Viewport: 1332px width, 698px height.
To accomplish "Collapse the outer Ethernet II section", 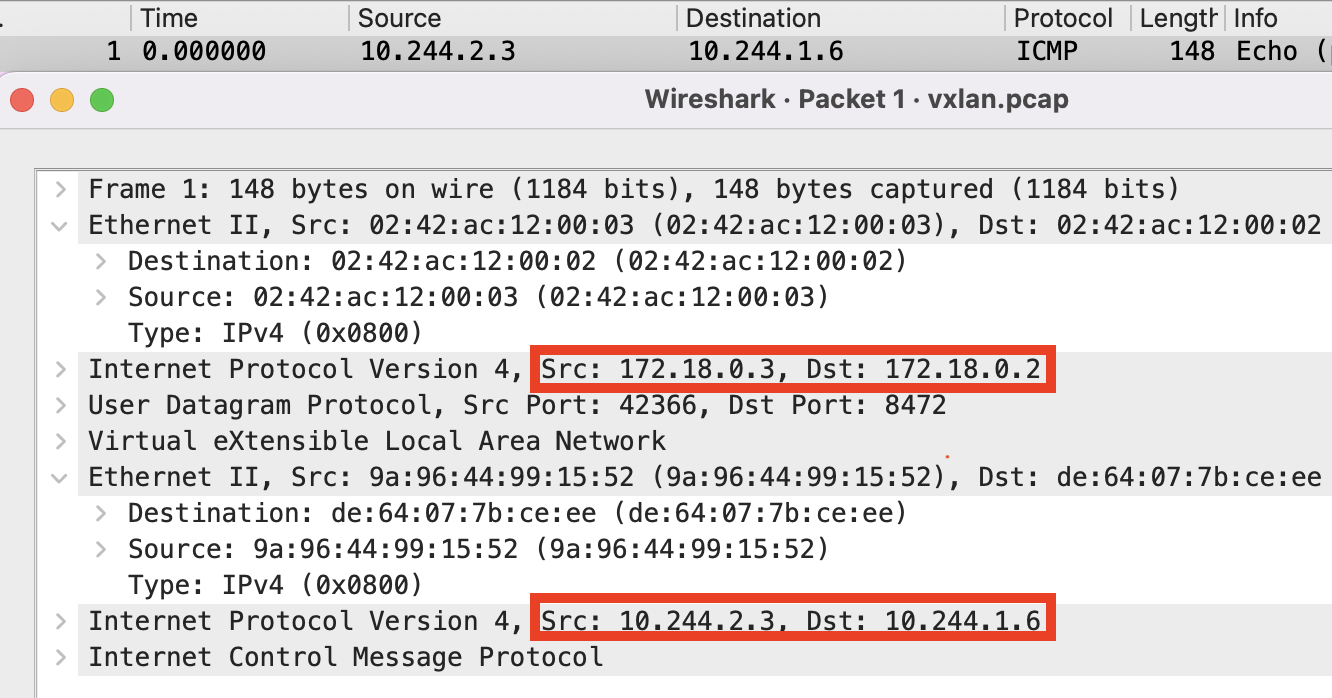I will [x=61, y=225].
